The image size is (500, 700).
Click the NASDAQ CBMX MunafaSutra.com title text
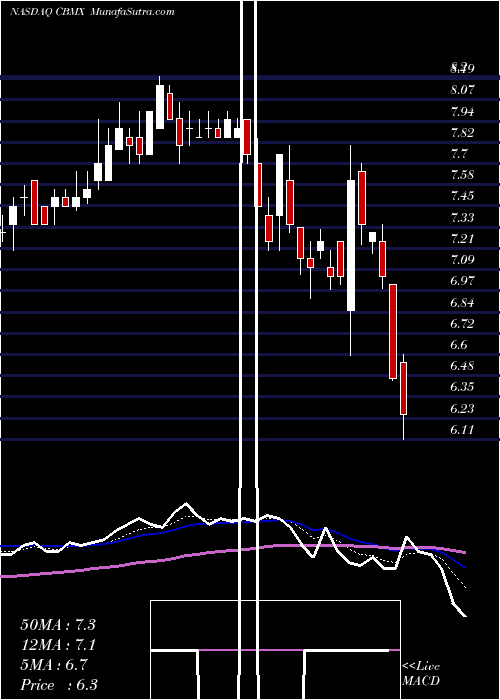click(x=92, y=12)
